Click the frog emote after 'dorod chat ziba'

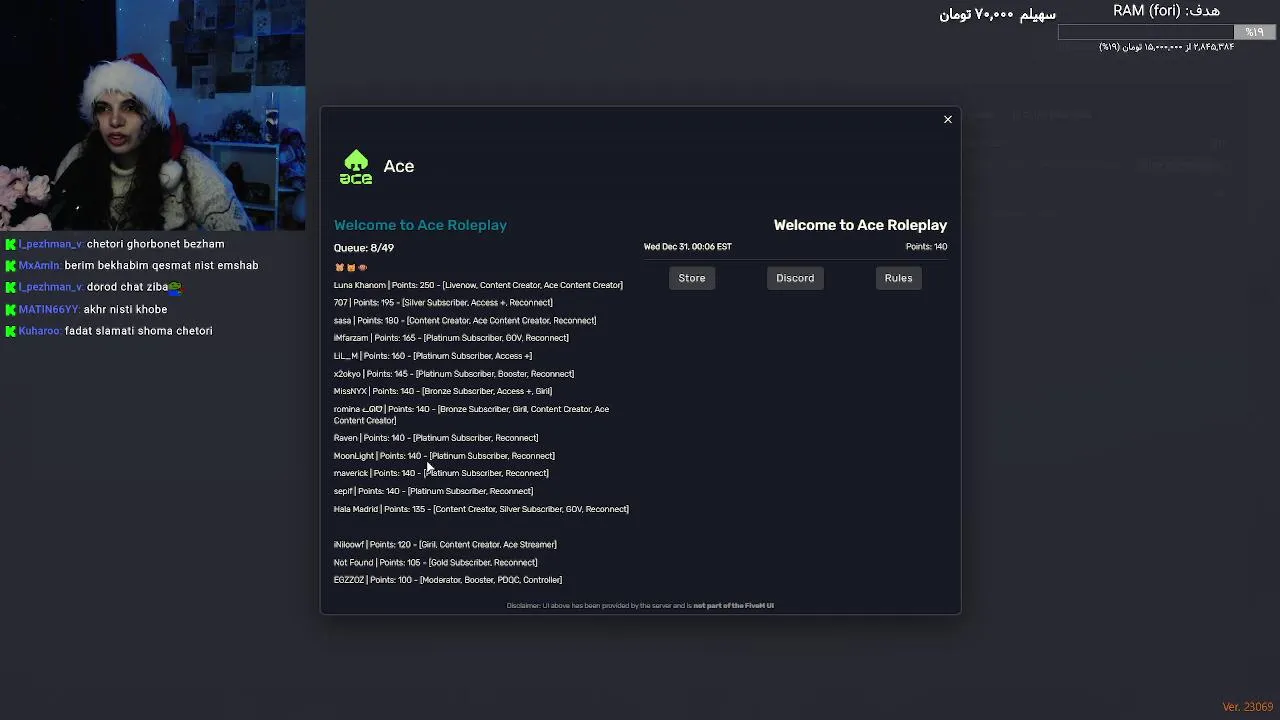coord(175,287)
